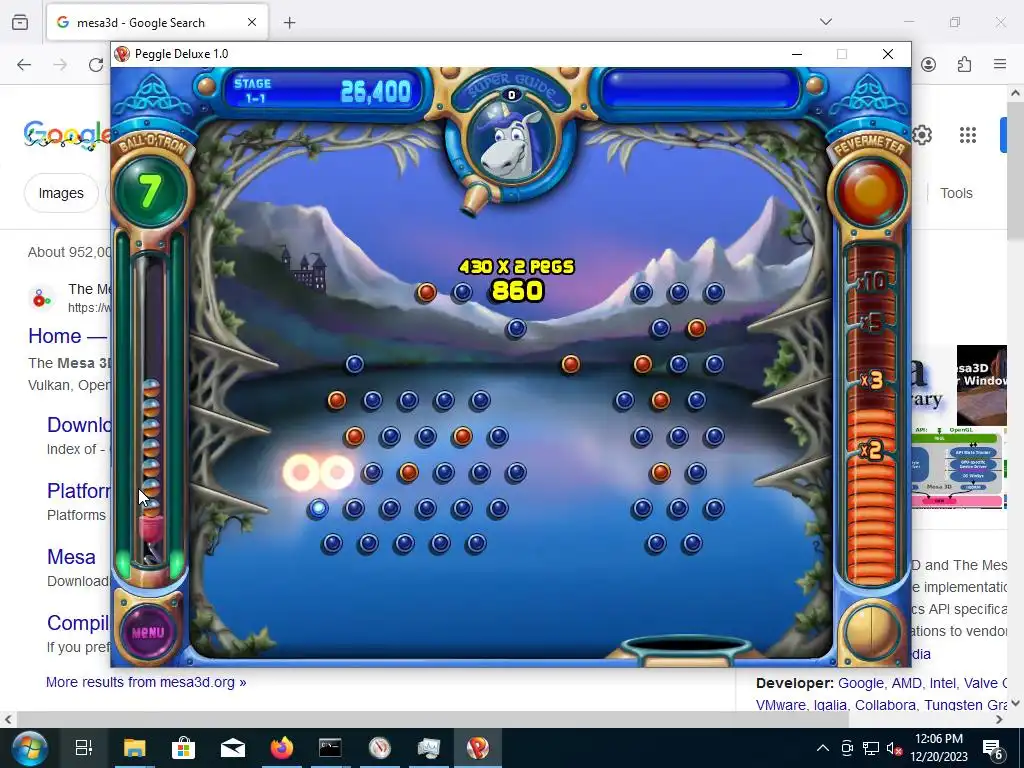
Task: Click the Super Guide counter above unicorn
Action: [x=511, y=95]
